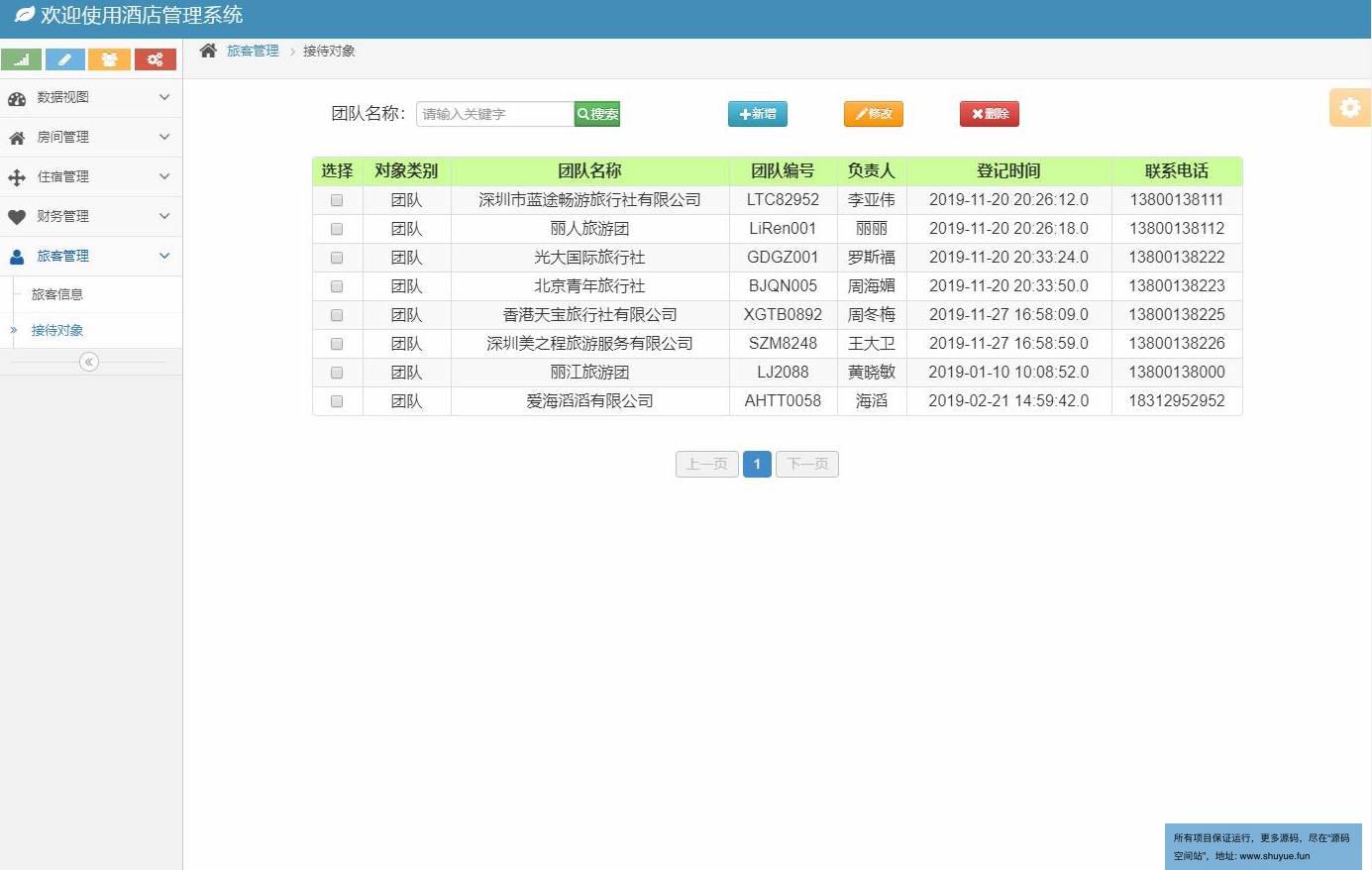Click 负责人 cell 黄晓敏
This screenshot has height=870, width=1372.
tap(872, 373)
